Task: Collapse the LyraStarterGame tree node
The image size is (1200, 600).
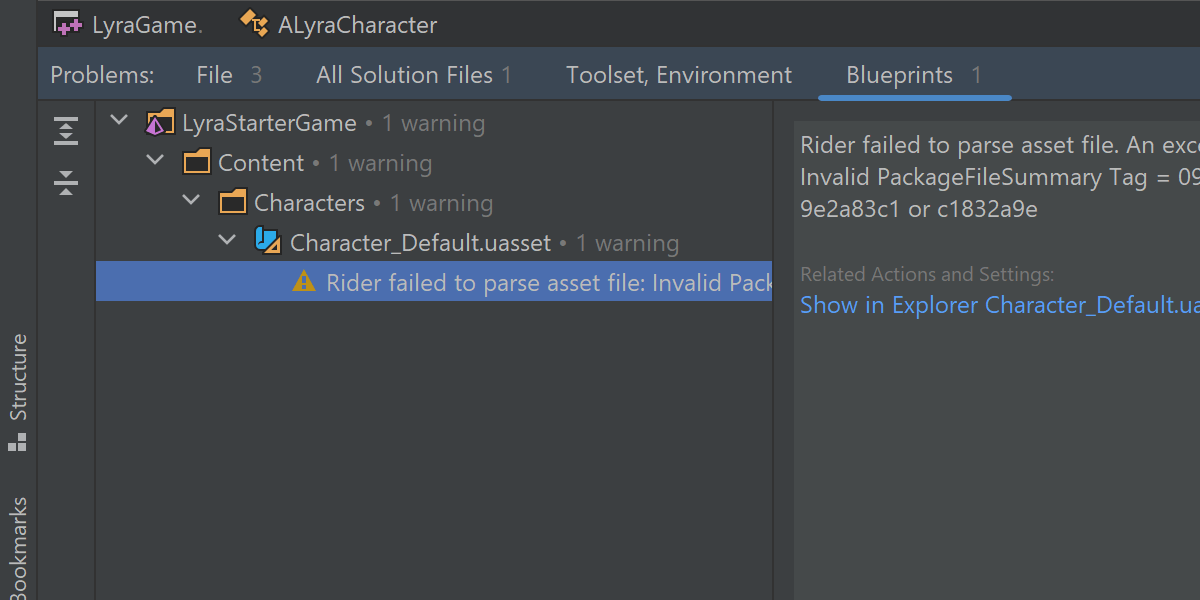Action: coord(120,122)
